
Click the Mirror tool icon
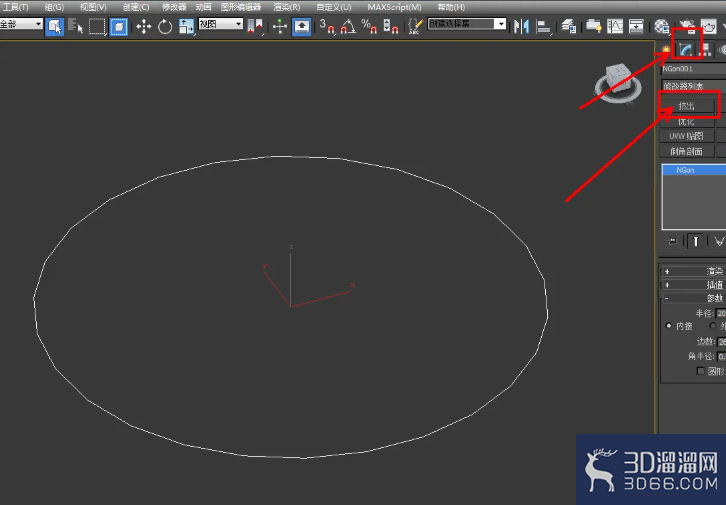[521, 26]
